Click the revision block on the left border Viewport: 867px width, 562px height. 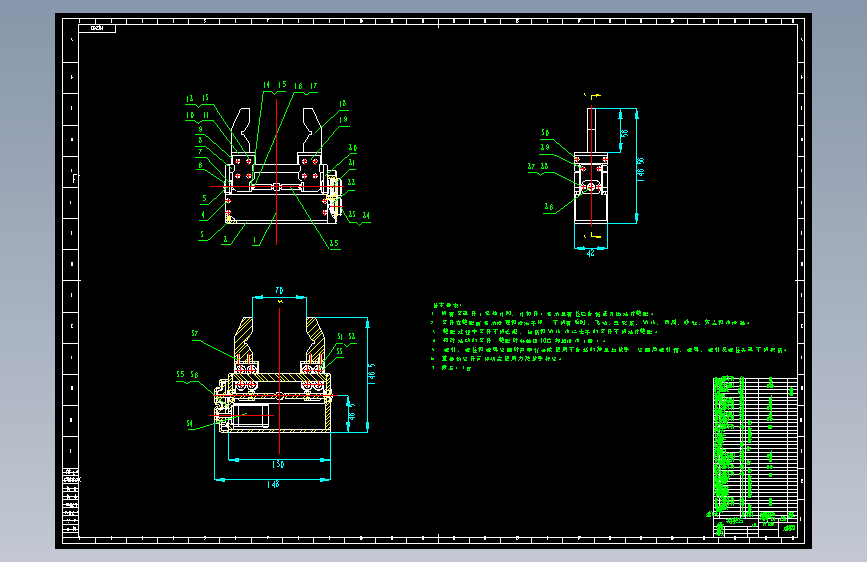[71, 502]
